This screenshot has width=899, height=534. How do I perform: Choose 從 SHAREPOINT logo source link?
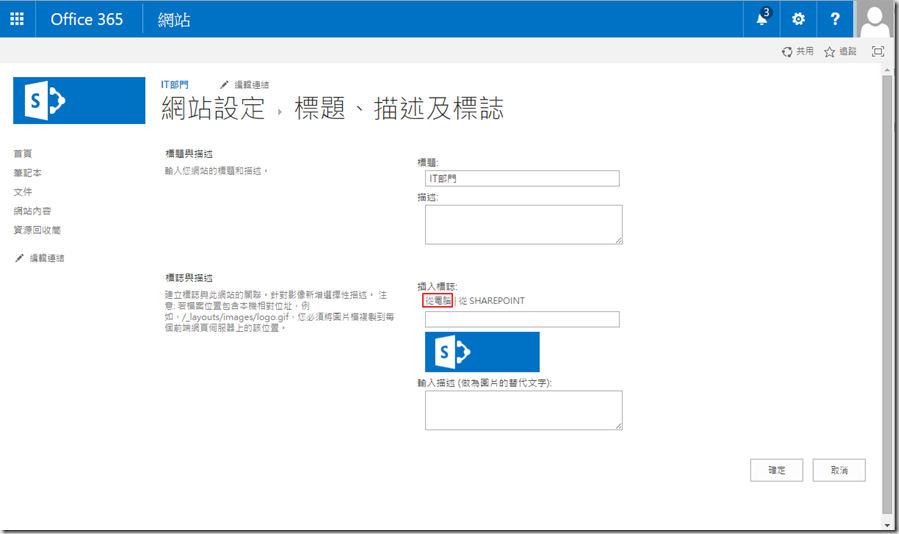point(491,300)
